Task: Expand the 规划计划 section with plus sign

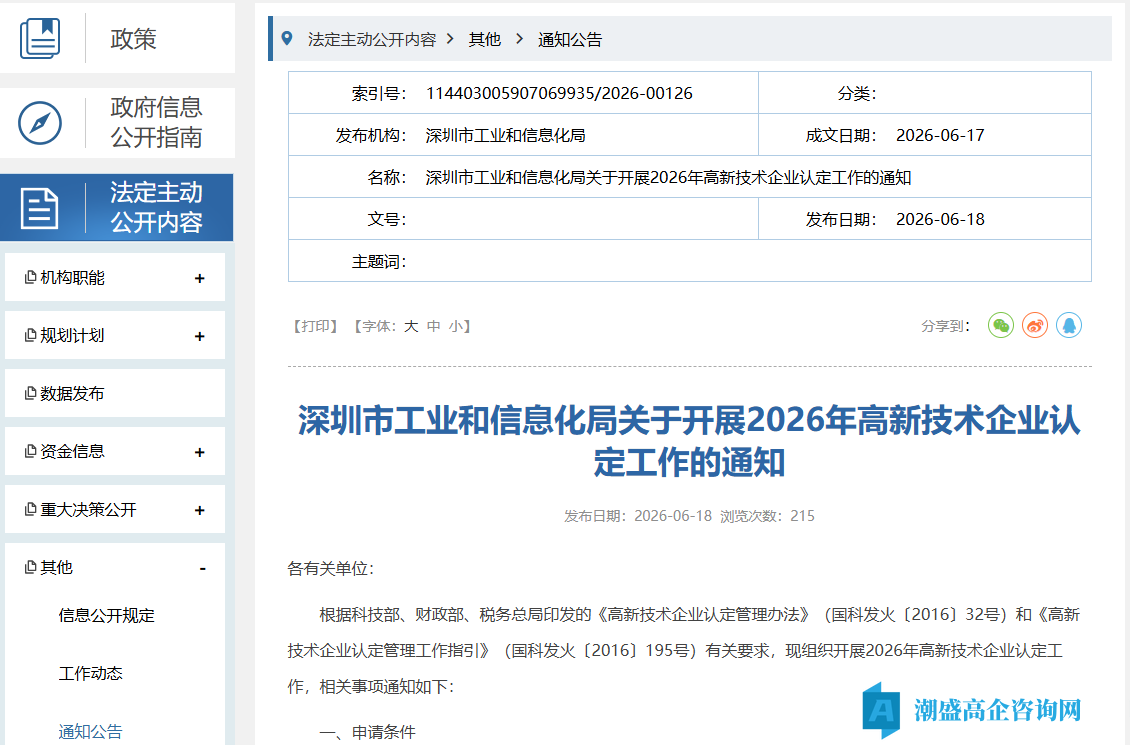Action: 200,336
